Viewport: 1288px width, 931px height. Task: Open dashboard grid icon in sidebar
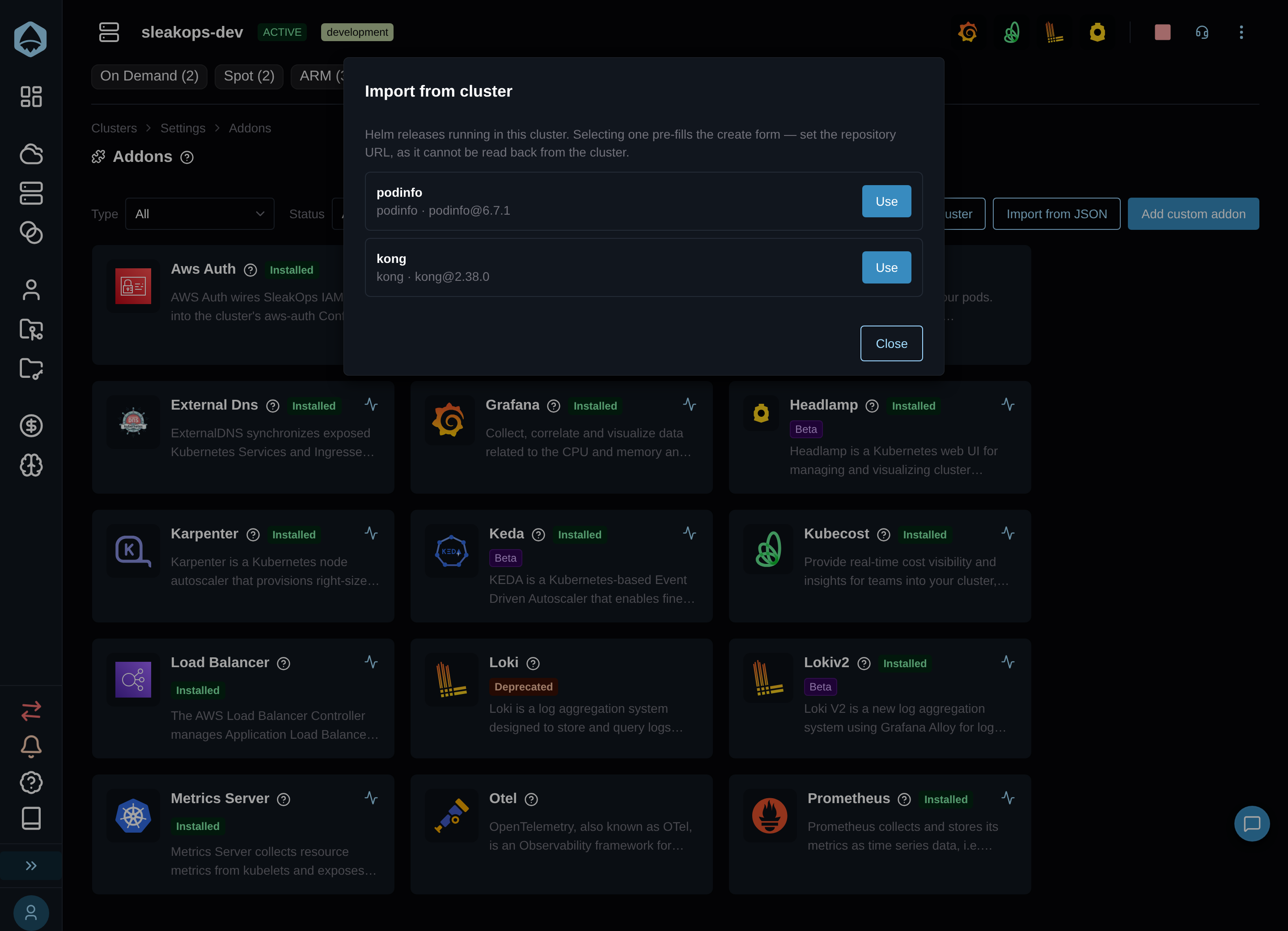[31, 97]
